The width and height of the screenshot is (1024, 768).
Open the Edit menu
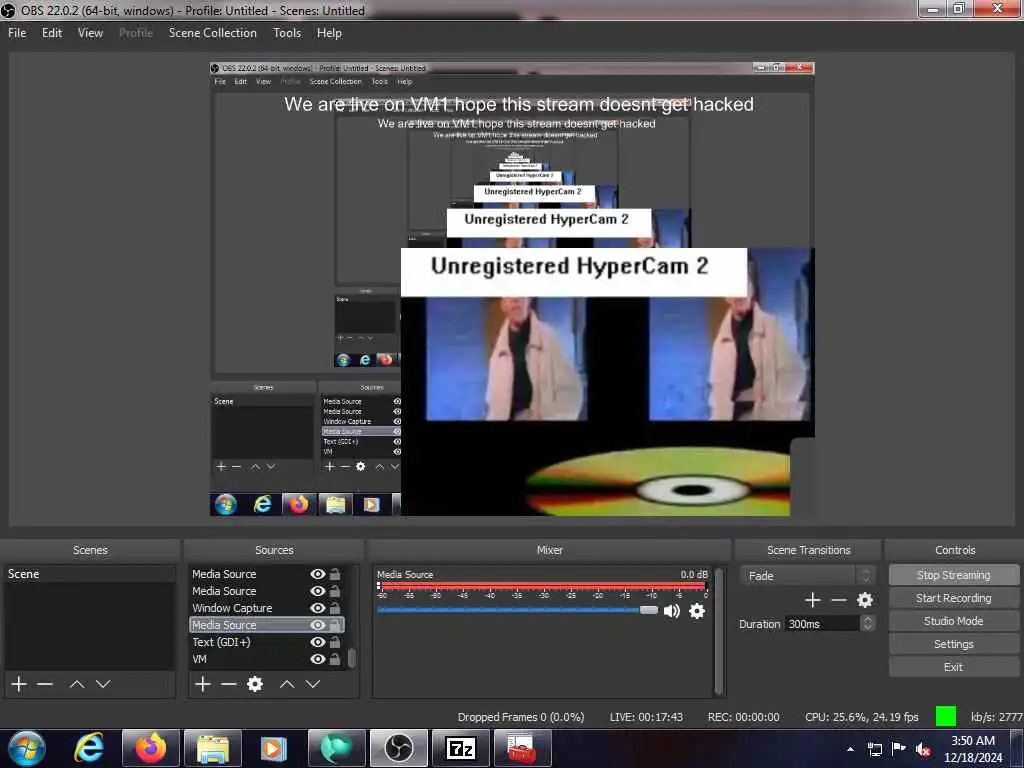tap(52, 33)
